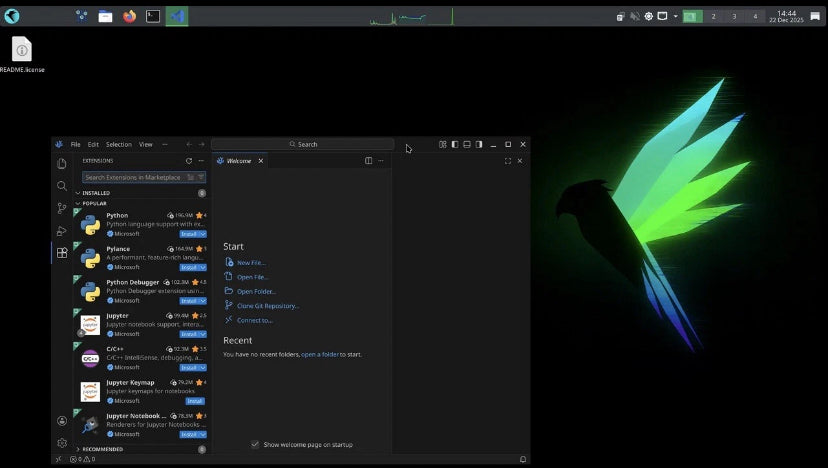Select the Extensions view icon
This screenshot has height=468, width=828.
pos(62,252)
